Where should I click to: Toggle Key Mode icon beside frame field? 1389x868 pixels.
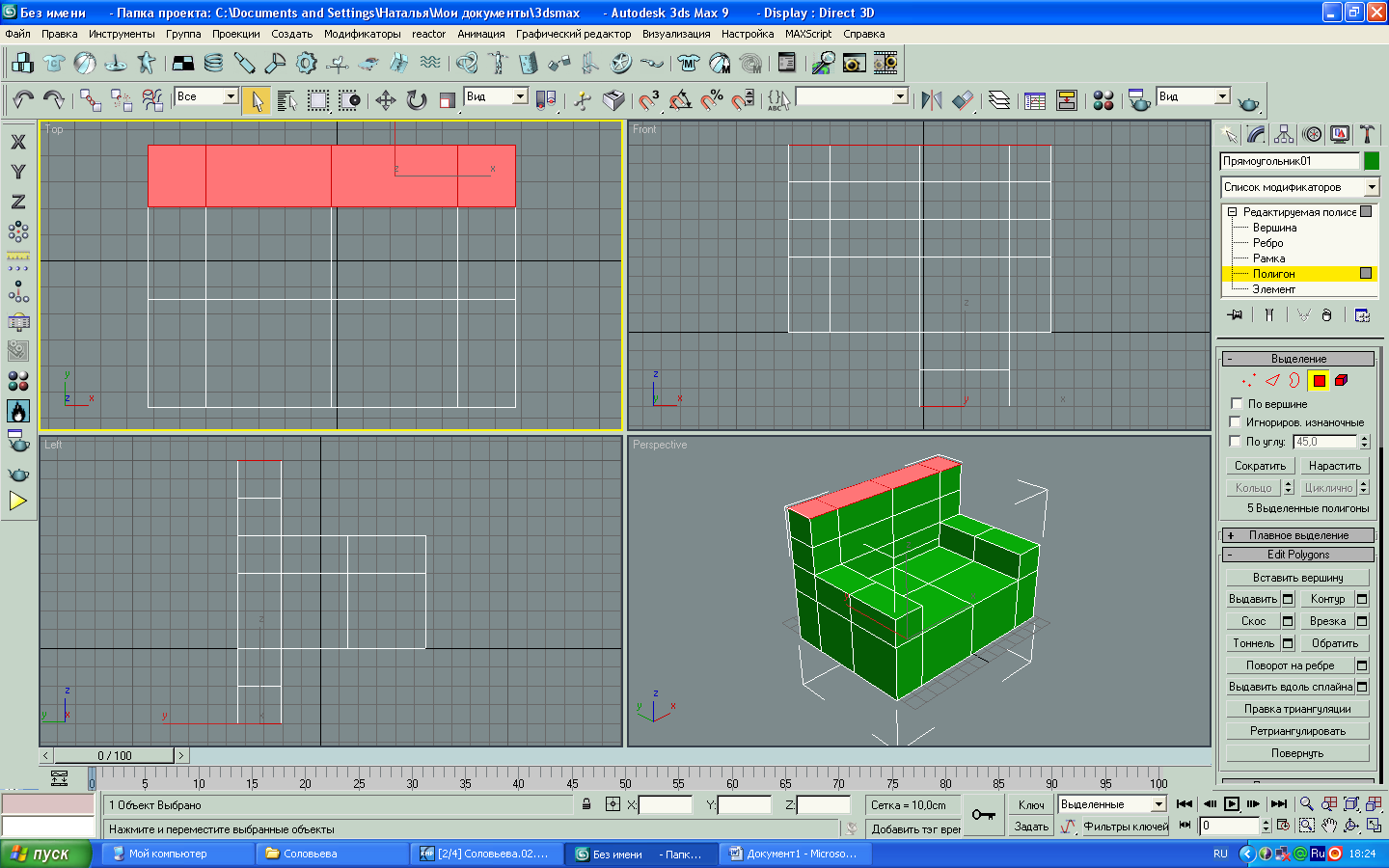(1185, 826)
